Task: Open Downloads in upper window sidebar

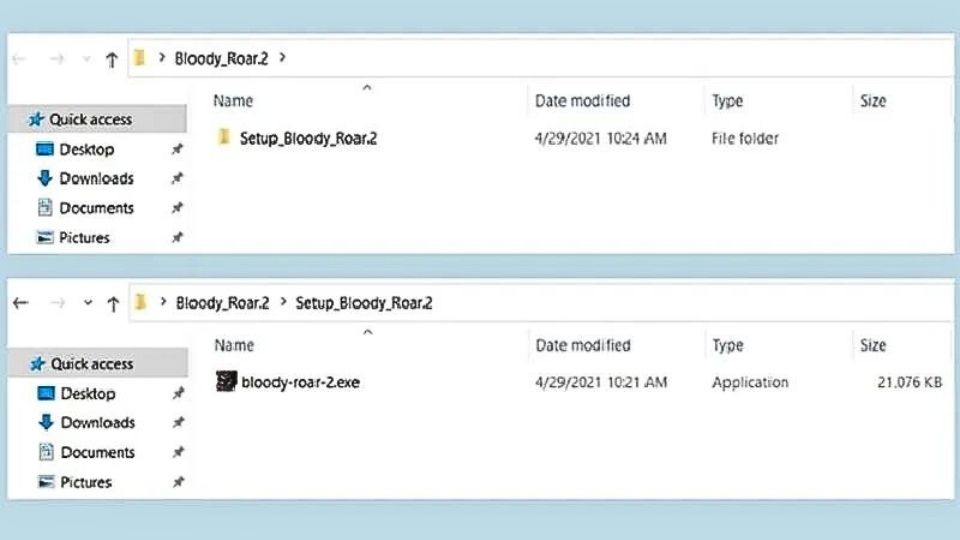Action: tap(96, 179)
